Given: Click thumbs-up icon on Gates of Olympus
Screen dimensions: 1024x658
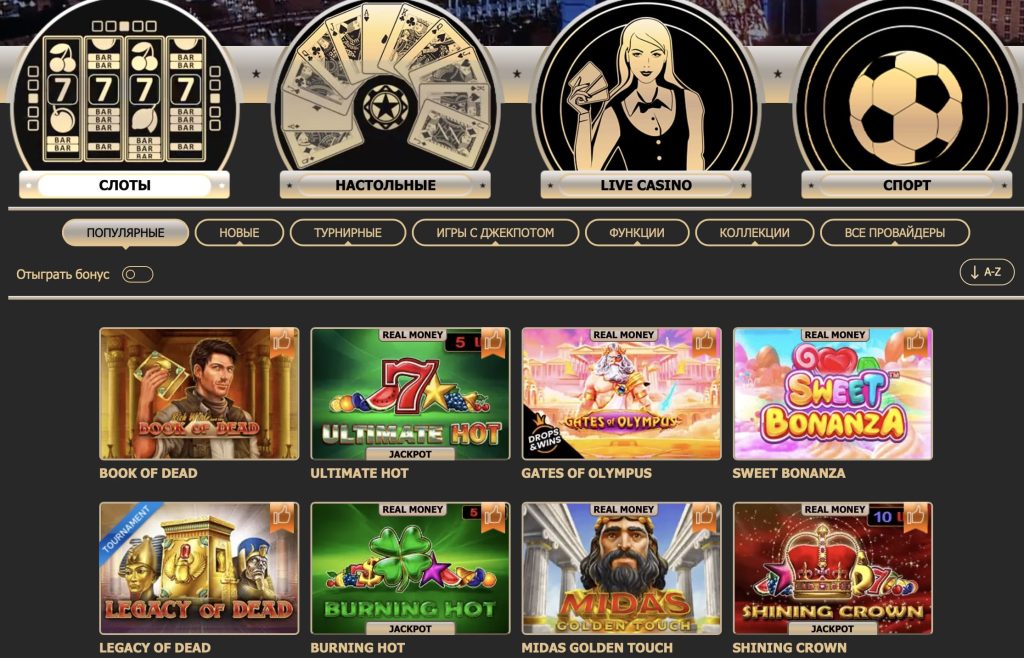Looking at the screenshot, I should pos(705,342).
